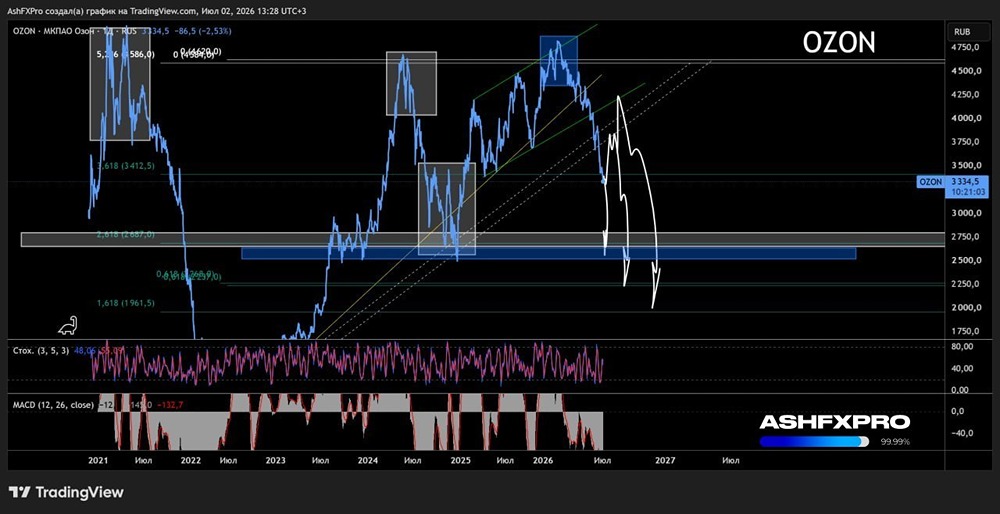Click the blue 99.99% progress bar

814,442
